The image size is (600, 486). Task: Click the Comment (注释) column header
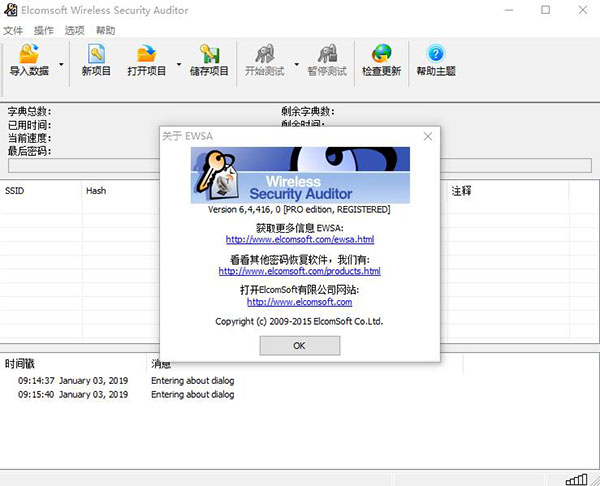tap(508, 191)
